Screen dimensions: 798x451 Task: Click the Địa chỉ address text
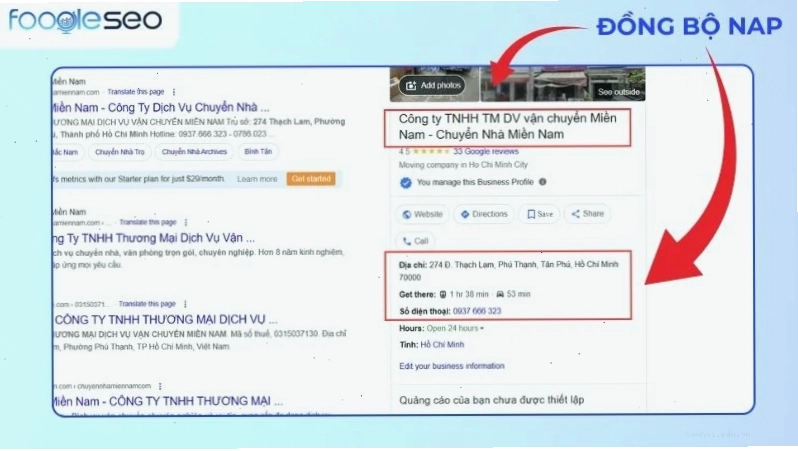pos(508,271)
